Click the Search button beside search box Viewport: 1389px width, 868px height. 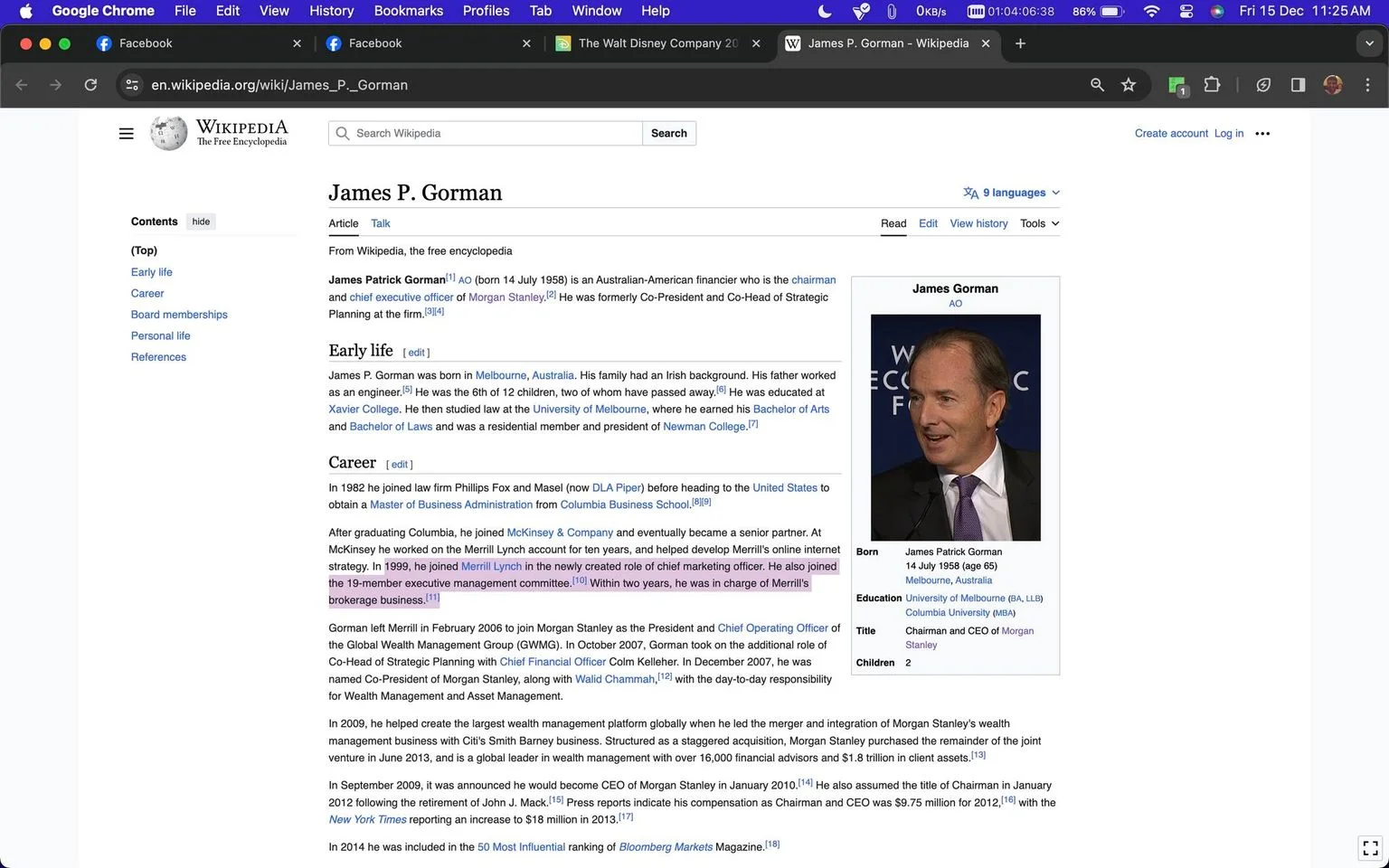click(669, 133)
